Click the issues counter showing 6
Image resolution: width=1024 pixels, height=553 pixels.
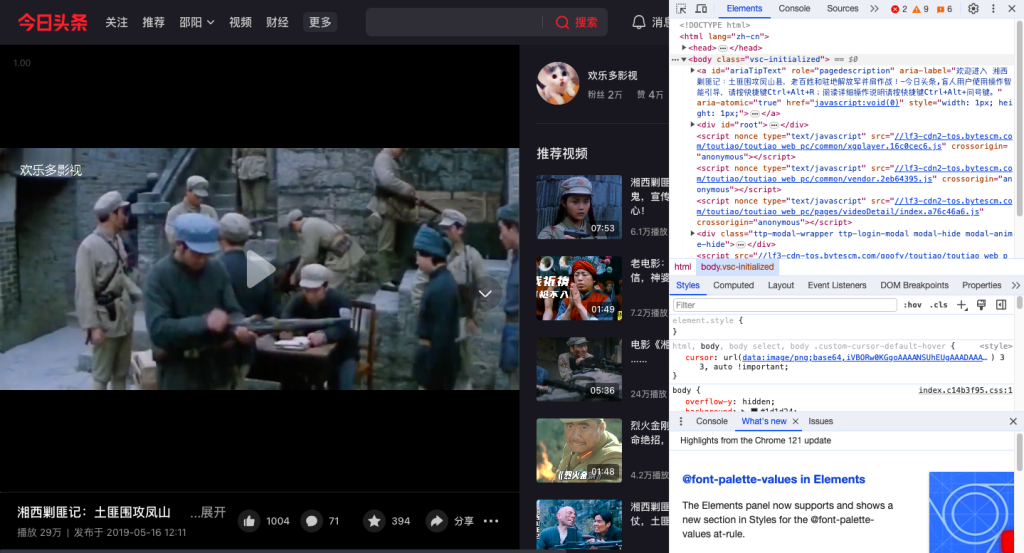click(944, 9)
